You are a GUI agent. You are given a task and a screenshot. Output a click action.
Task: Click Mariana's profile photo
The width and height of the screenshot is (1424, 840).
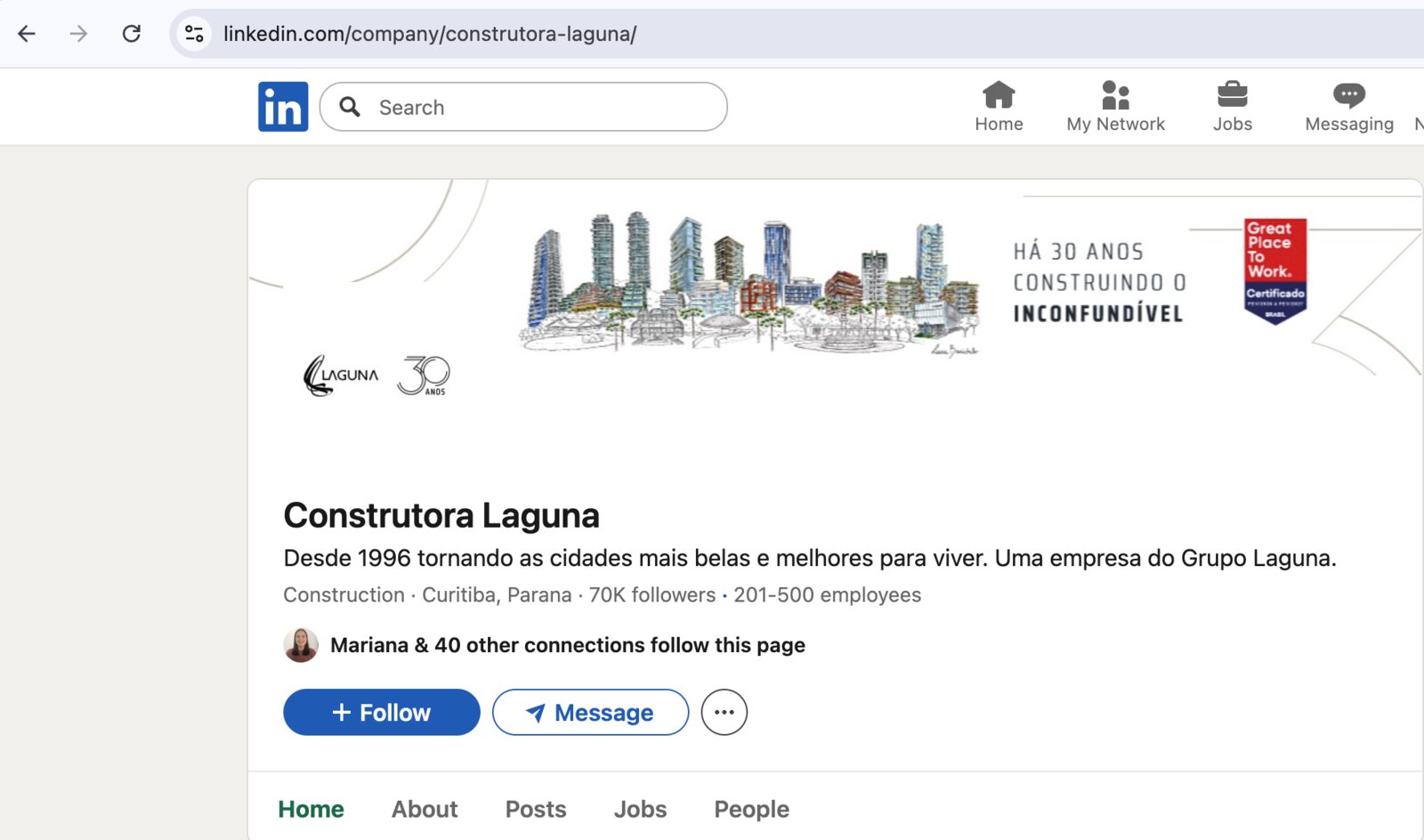click(301, 645)
